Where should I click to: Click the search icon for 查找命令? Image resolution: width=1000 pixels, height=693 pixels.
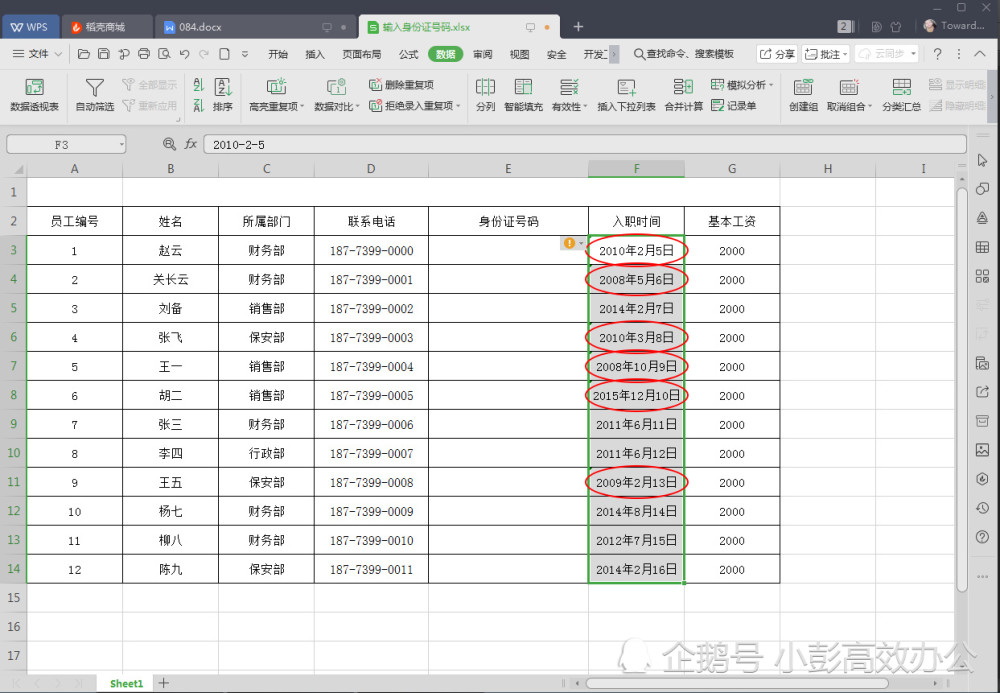pos(638,54)
